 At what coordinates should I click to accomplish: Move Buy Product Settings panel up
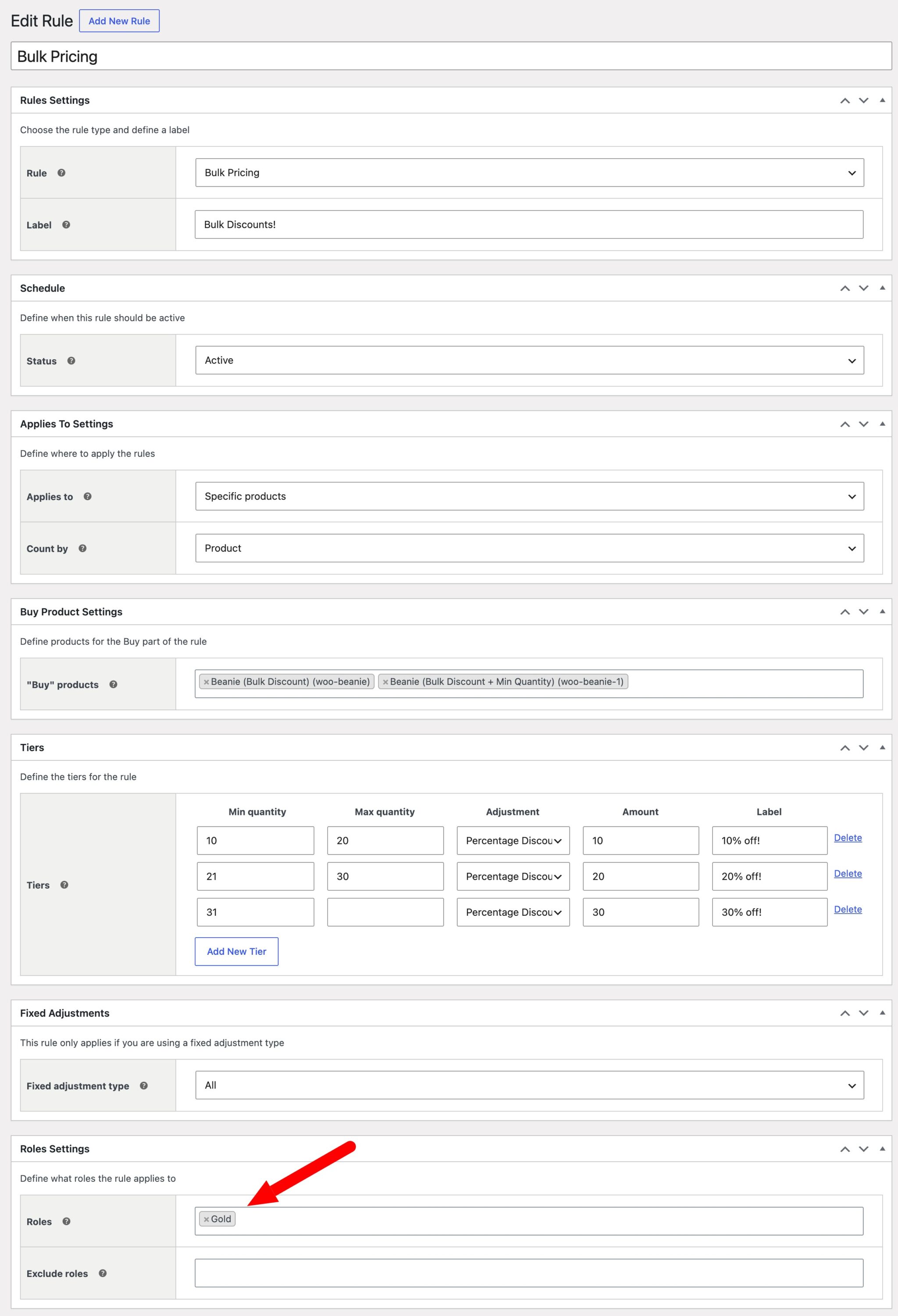(x=845, y=612)
